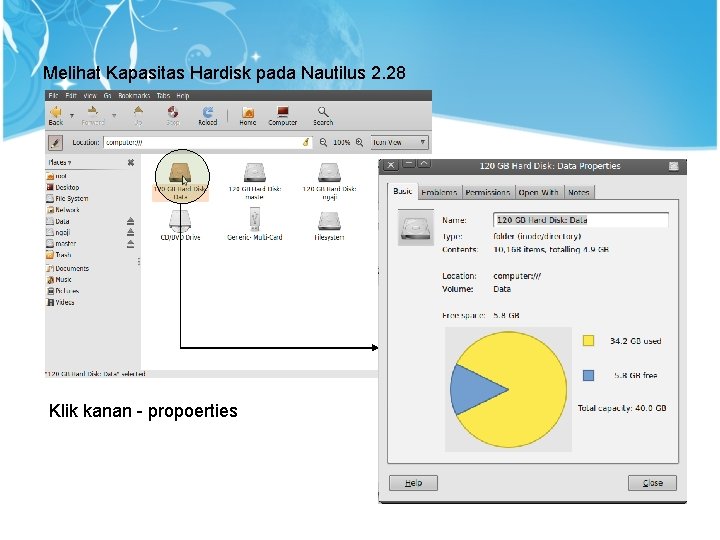Open the File menu
Image resolution: width=720 pixels, height=540 pixels.
pos(53,96)
